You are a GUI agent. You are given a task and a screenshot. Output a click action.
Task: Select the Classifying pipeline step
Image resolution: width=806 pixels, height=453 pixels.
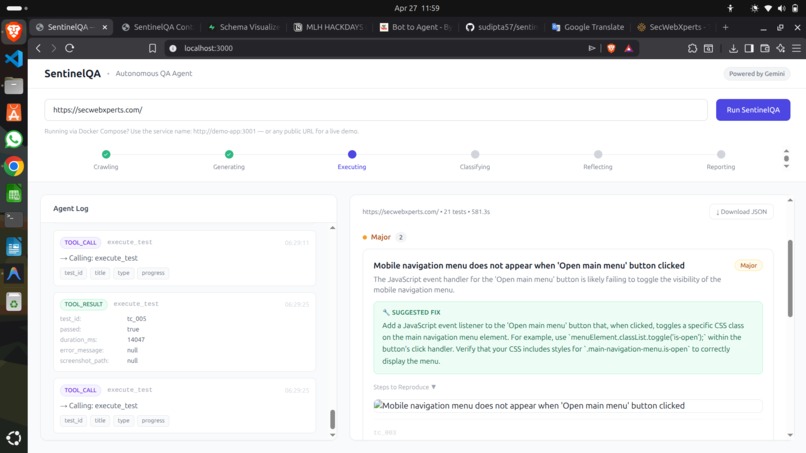pyautogui.click(x=475, y=159)
